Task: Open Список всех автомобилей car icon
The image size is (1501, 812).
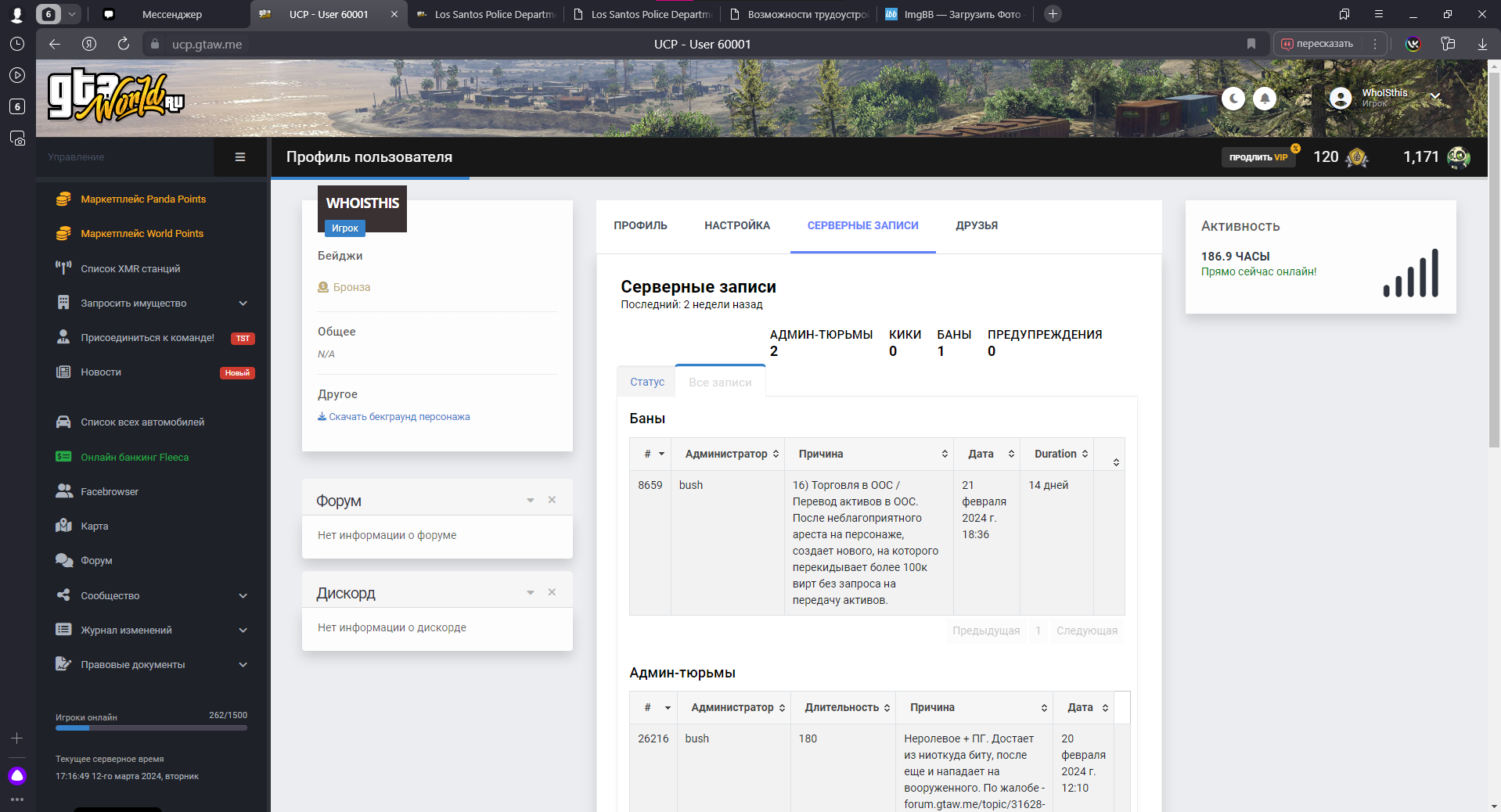Action: (63, 422)
